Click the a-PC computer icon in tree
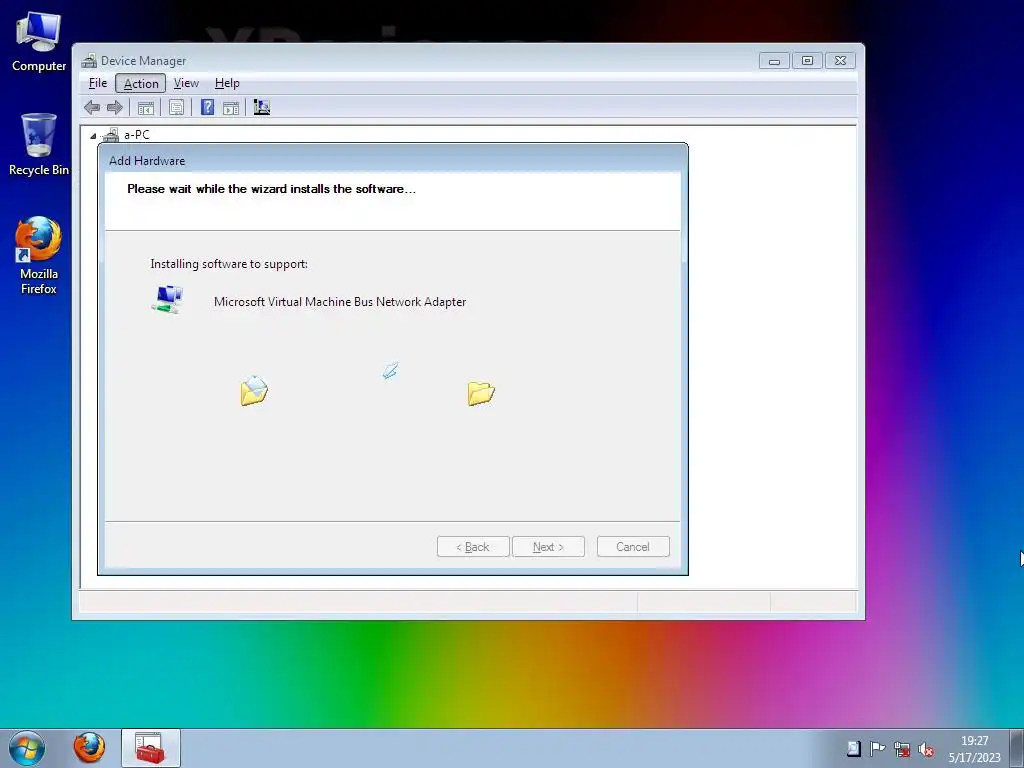Image resolution: width=1024 pixels, height=768 pixels. 110,135
